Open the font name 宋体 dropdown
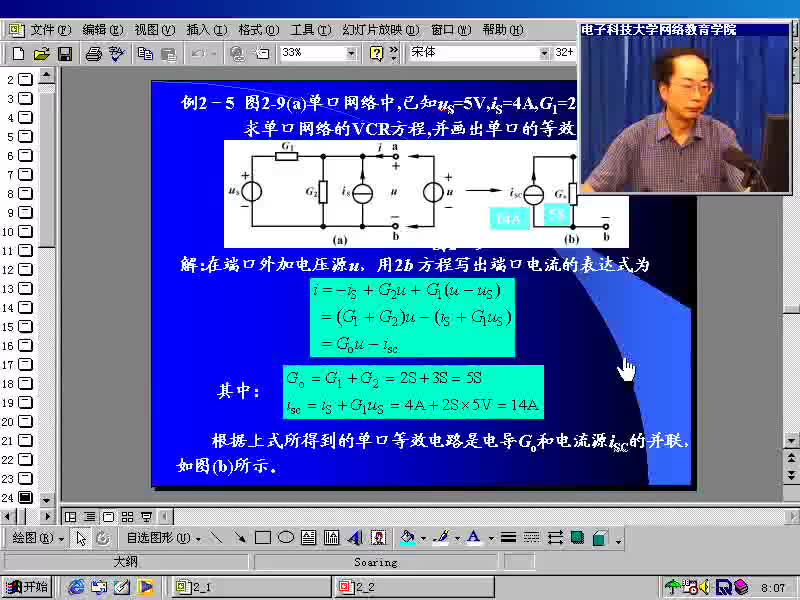 [x=544, y=53]
